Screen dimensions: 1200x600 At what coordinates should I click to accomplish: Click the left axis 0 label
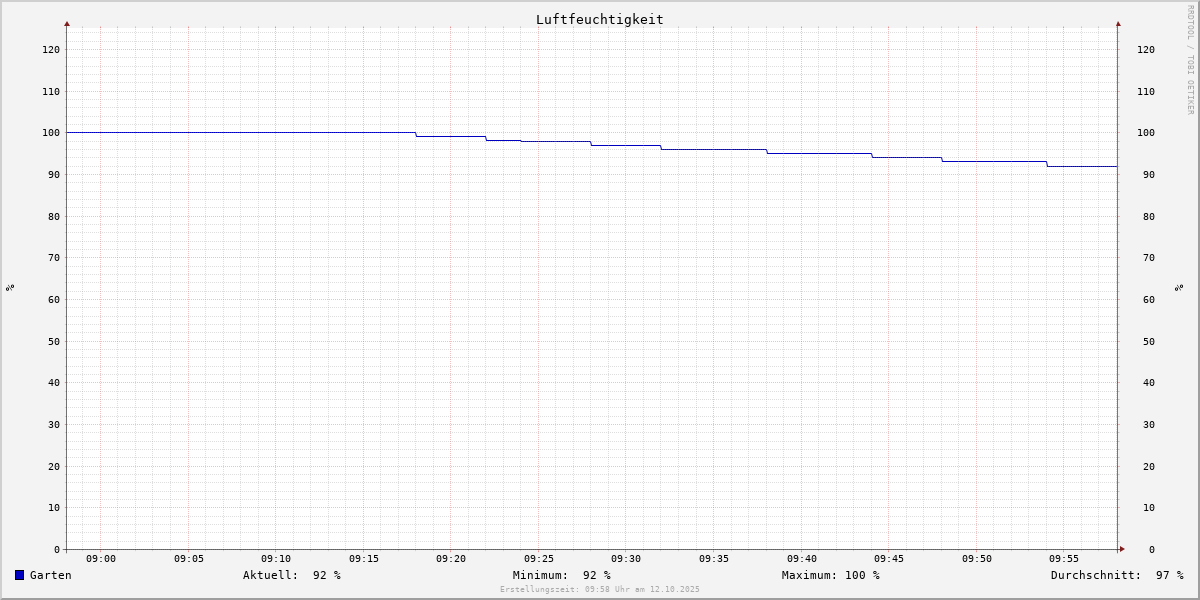[57, 549]
